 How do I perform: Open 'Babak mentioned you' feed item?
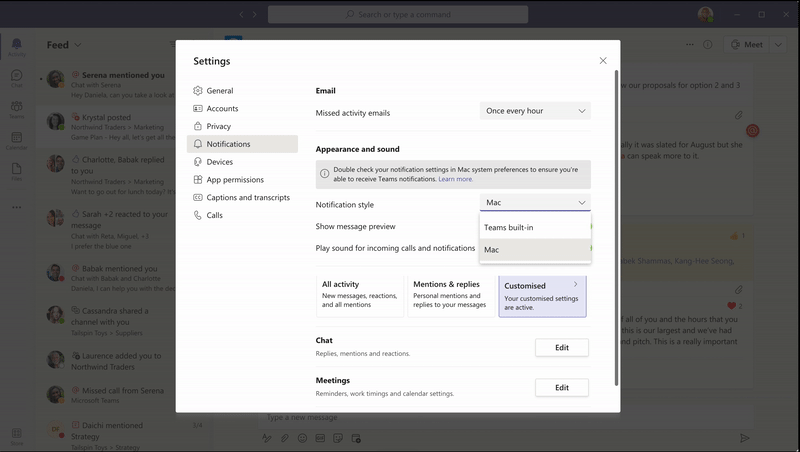[x=108, y=278]
